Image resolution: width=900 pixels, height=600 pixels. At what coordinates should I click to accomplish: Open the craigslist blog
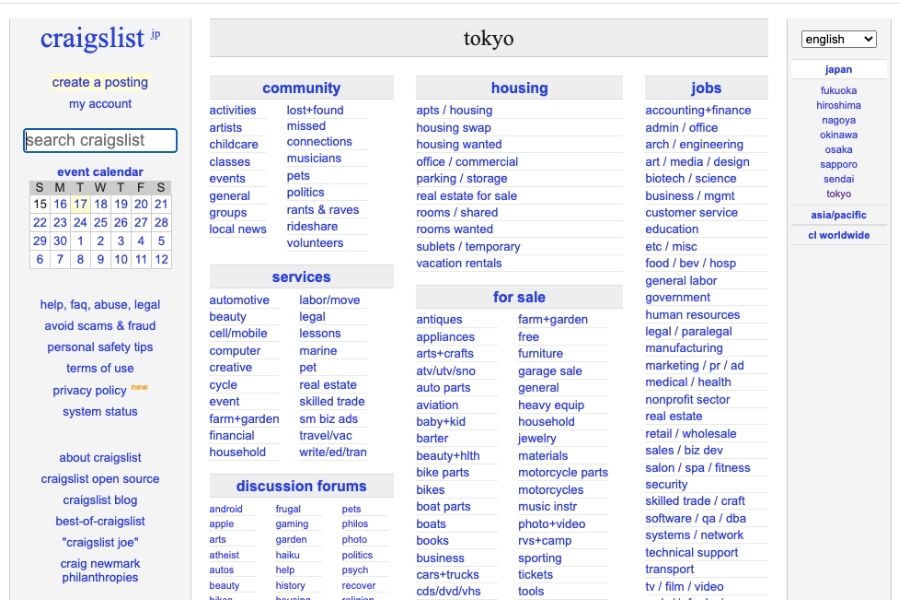pyautogui.click(x=100, y=500)
